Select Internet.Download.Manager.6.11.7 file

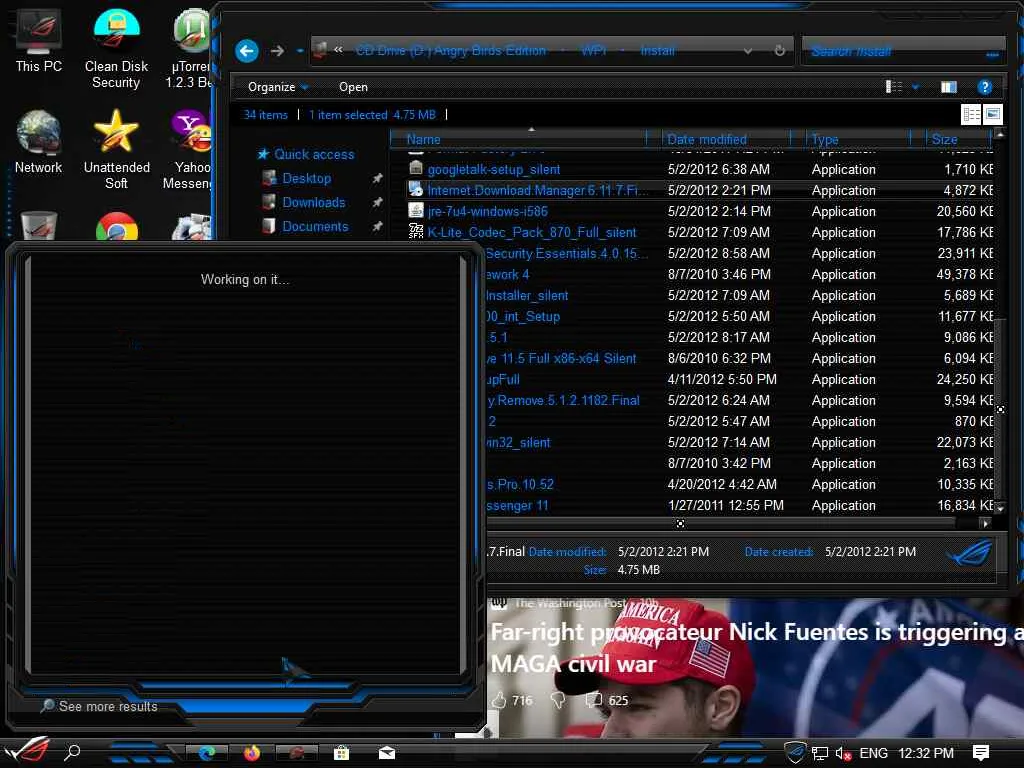[x=538, y=190]
